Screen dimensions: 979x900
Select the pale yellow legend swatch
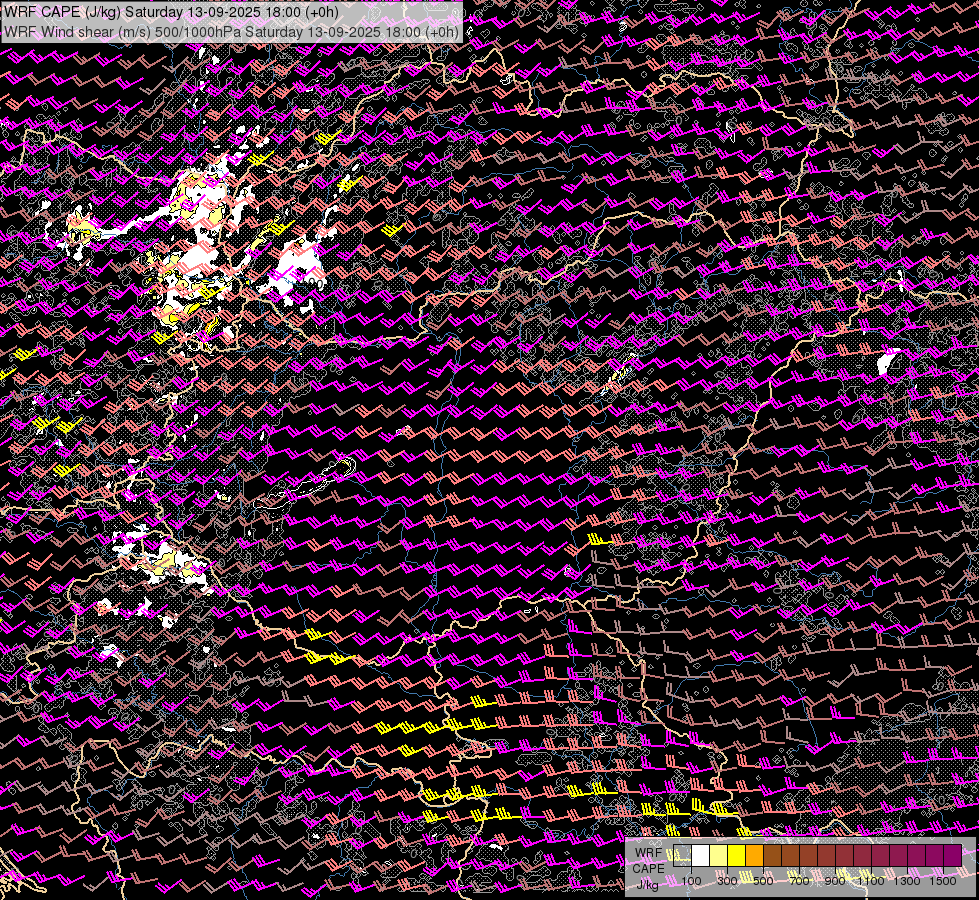(x=719, y=855)
